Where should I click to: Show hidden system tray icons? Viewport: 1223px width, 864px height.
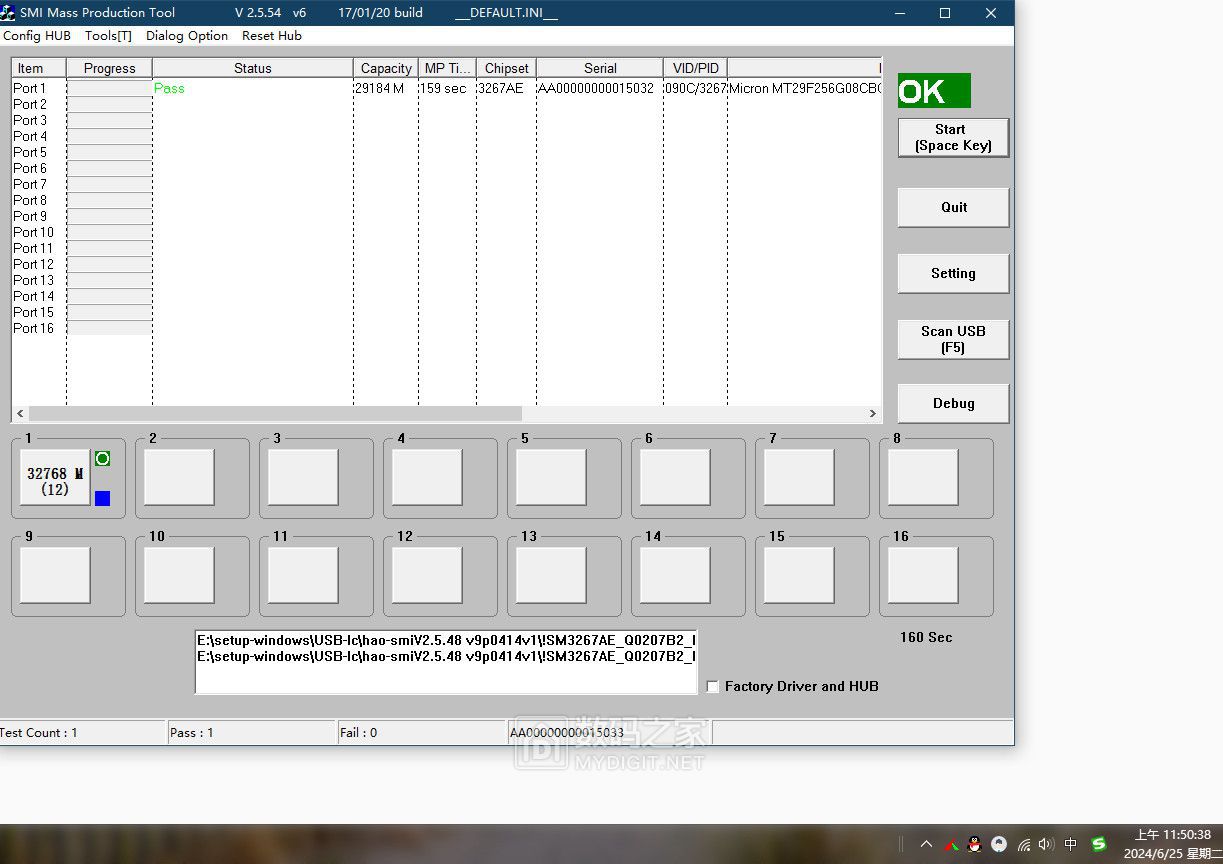coord(926,844)
